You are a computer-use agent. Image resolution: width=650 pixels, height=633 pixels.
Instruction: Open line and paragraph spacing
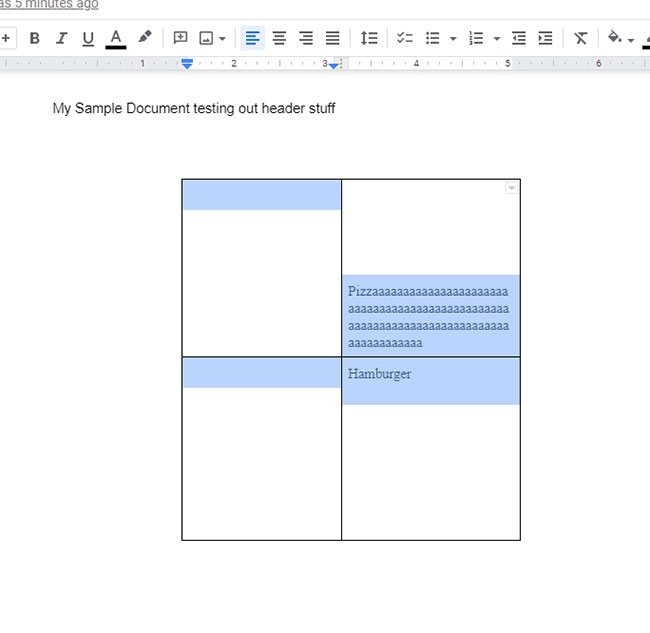(x=369, y=38)
